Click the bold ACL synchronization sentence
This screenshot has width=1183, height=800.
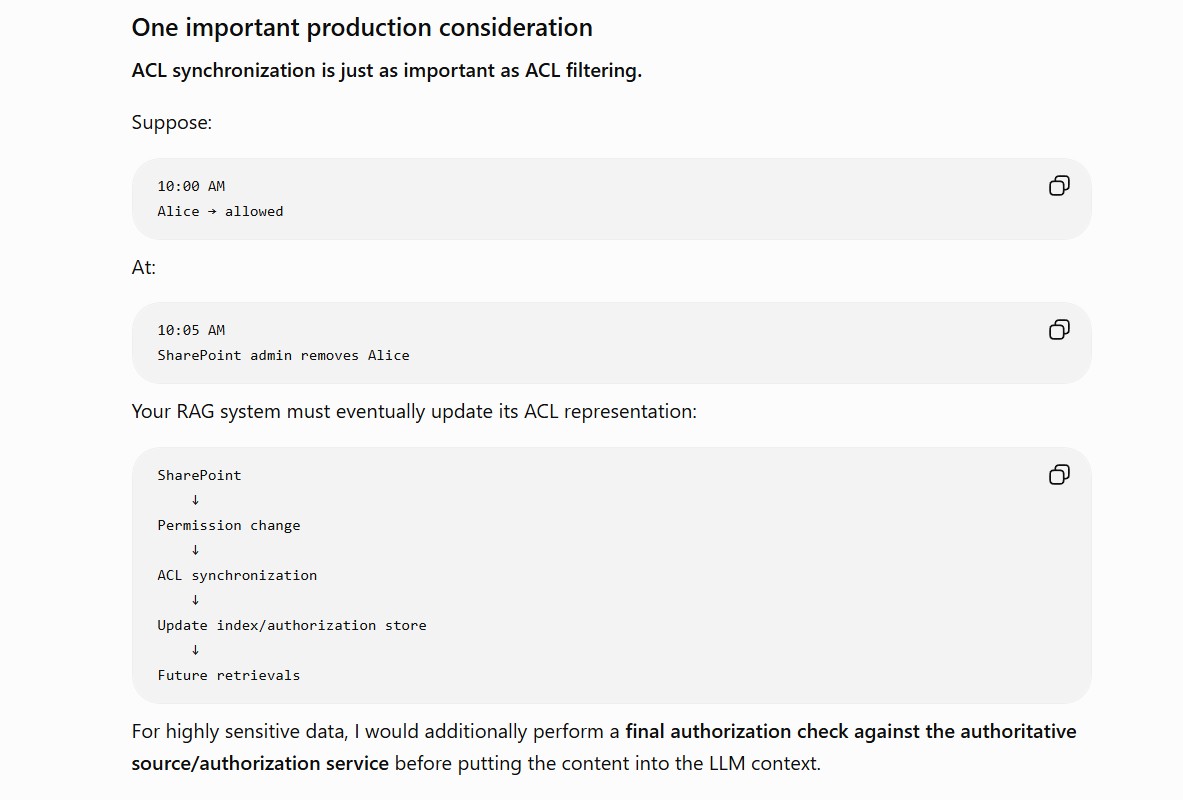(386, 70)
